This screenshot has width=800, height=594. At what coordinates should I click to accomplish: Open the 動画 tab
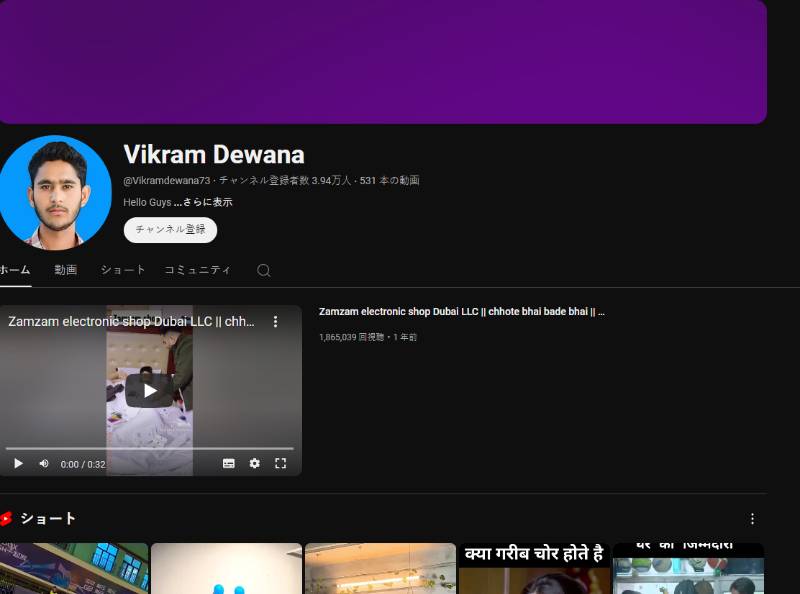coord(66,269)
